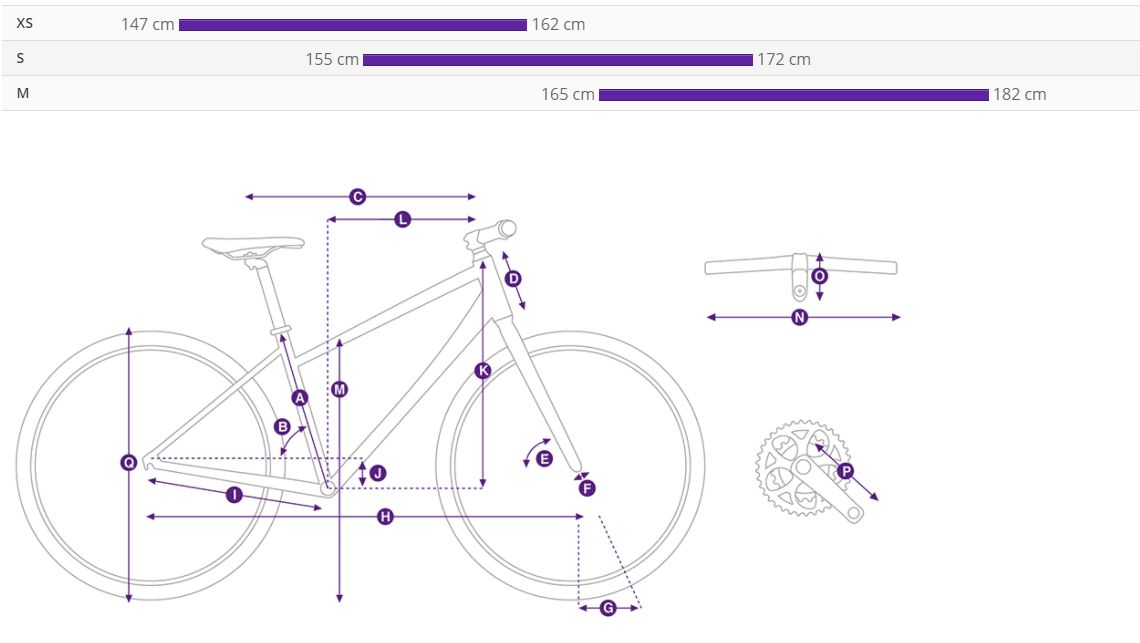Click the I chainstay marker
The width and height of the screenshot is (1140, 643).
pos(234,495)
